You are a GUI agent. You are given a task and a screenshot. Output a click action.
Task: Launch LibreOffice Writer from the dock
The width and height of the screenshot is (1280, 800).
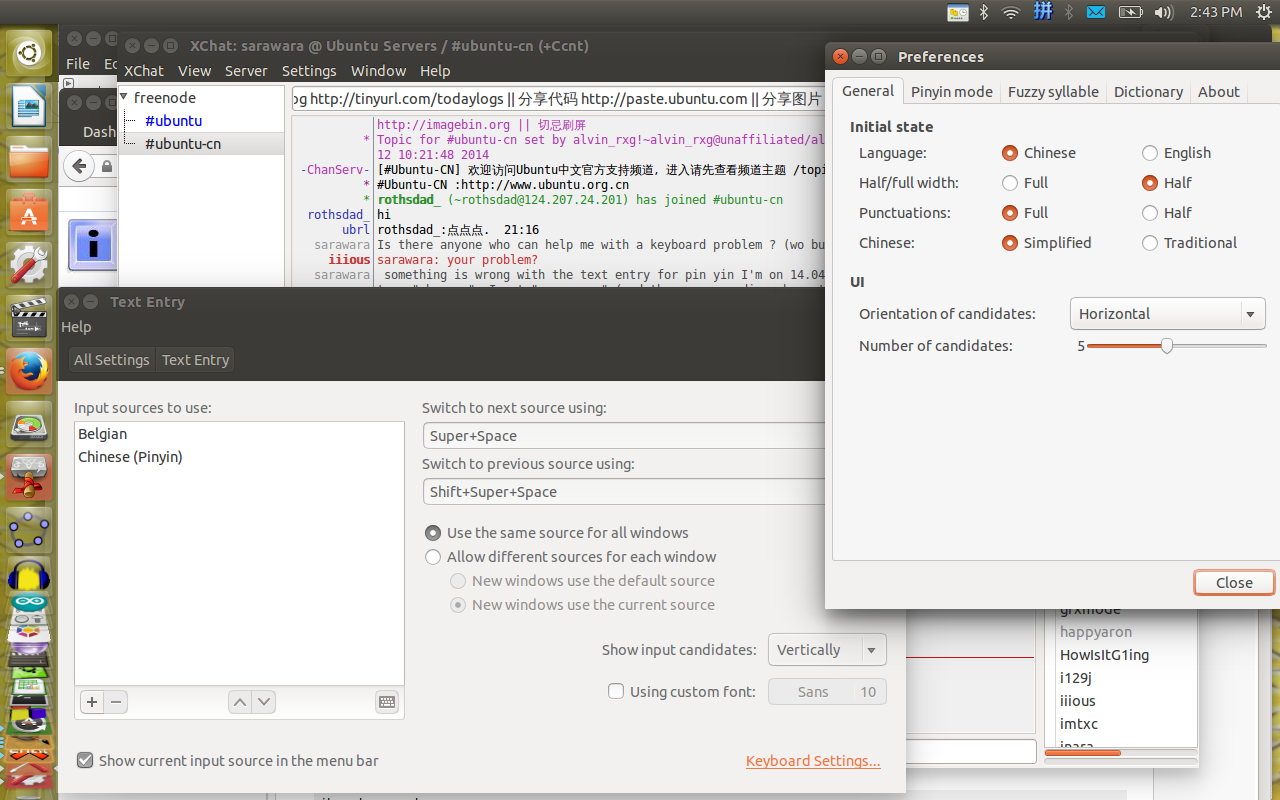(x=29, y=105)
